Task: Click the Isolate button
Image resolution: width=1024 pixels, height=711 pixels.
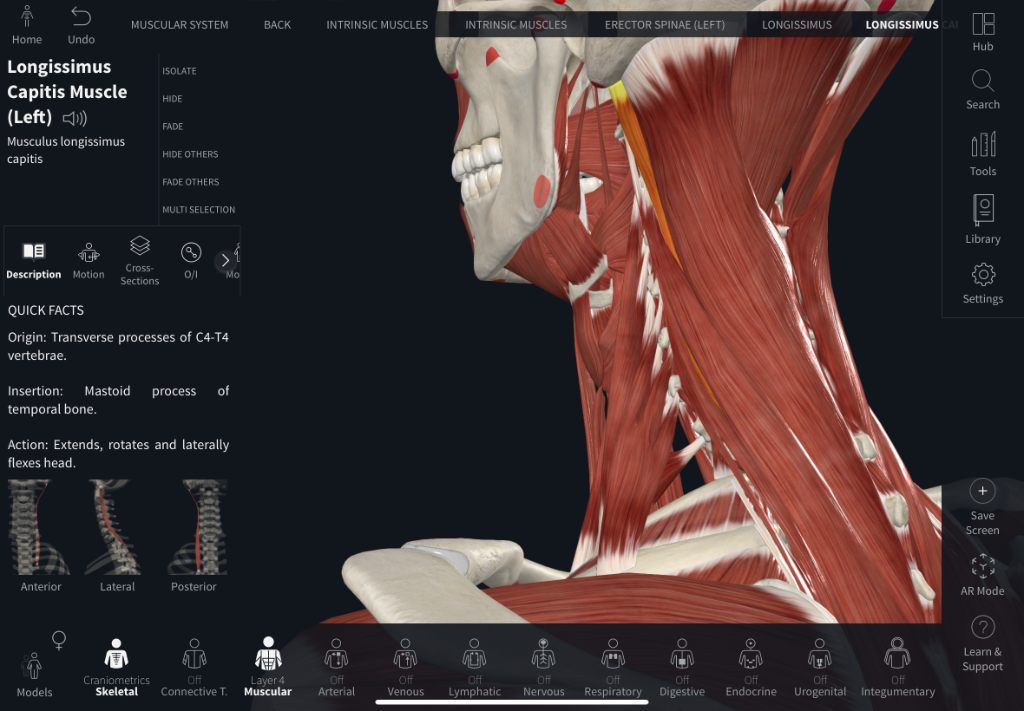Action: (x=180, y=71)
